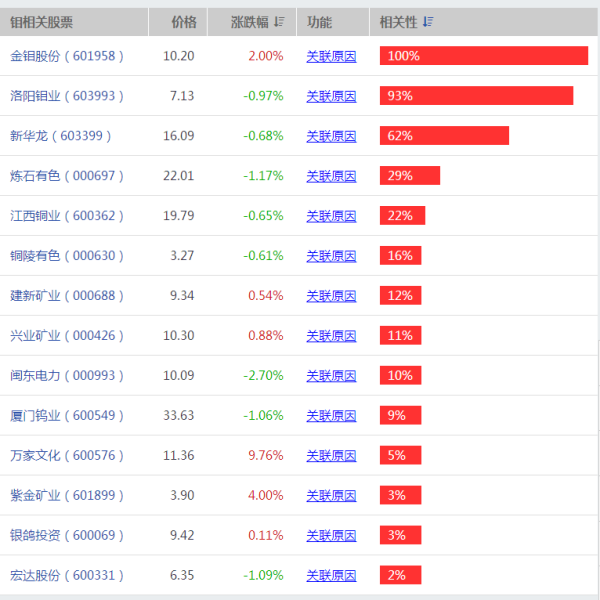Open 关联原因 link for 万家文化
The width and height of the screenshot is (600, 600).
click(331, 456)
